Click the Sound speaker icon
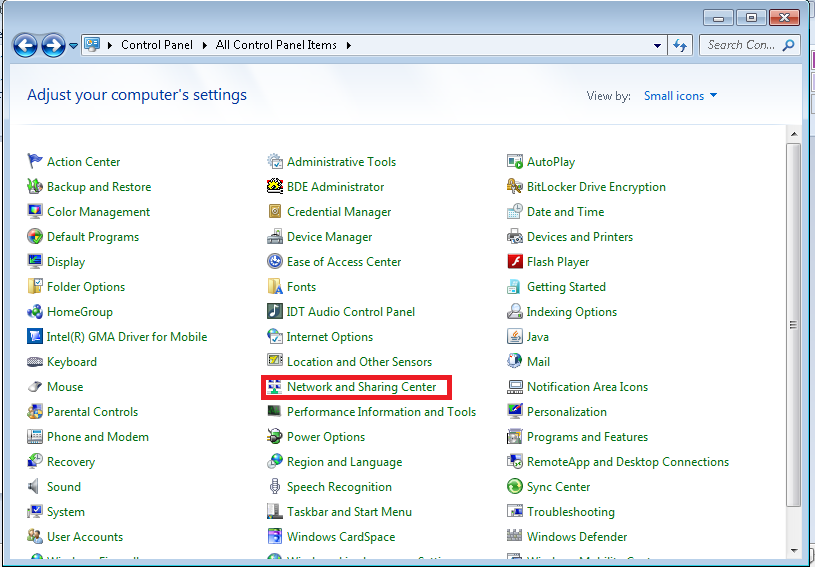The width and height of the screenshot is (815, 567). point(34,486)
